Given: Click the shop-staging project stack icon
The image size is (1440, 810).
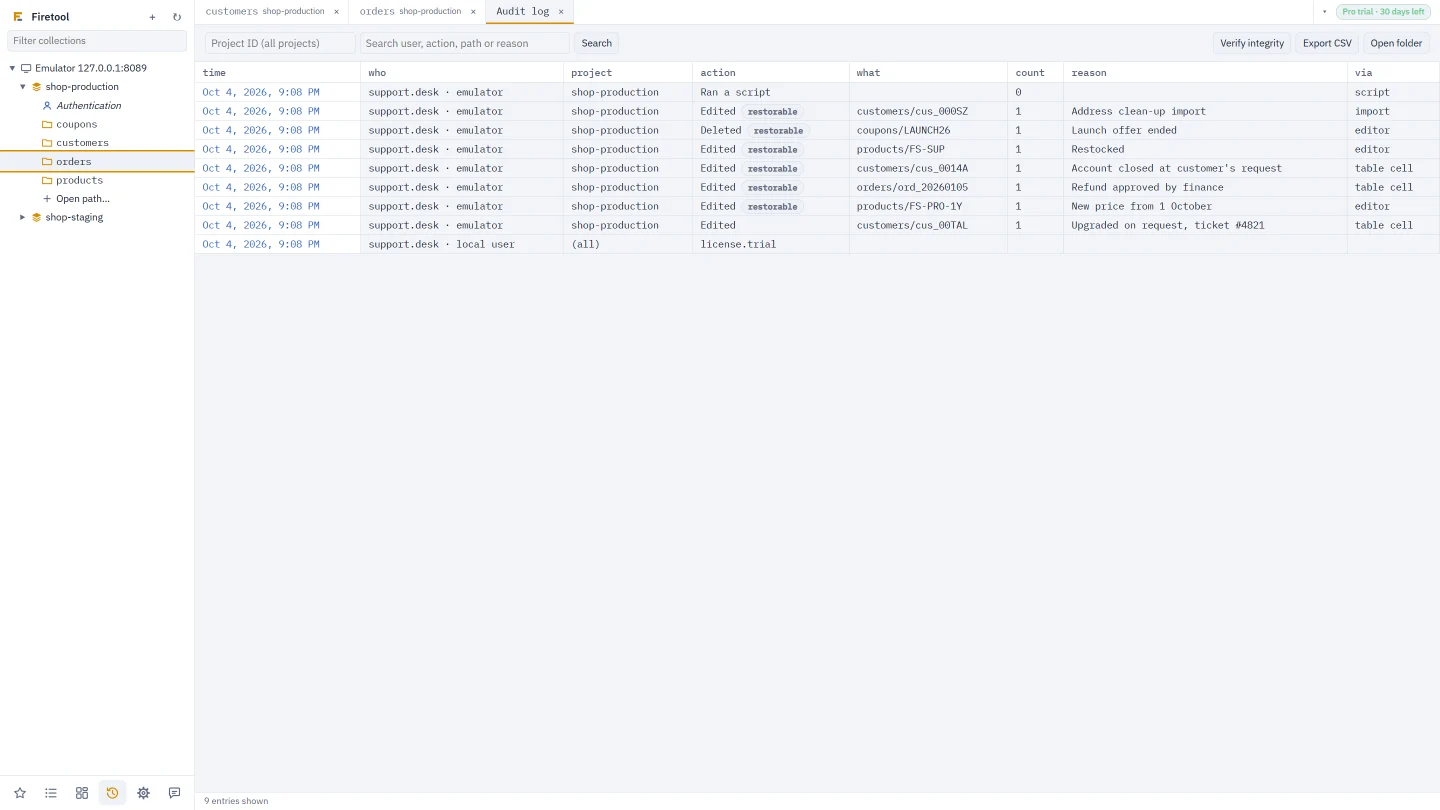Looking at the screenshot, I should (37, 218).
